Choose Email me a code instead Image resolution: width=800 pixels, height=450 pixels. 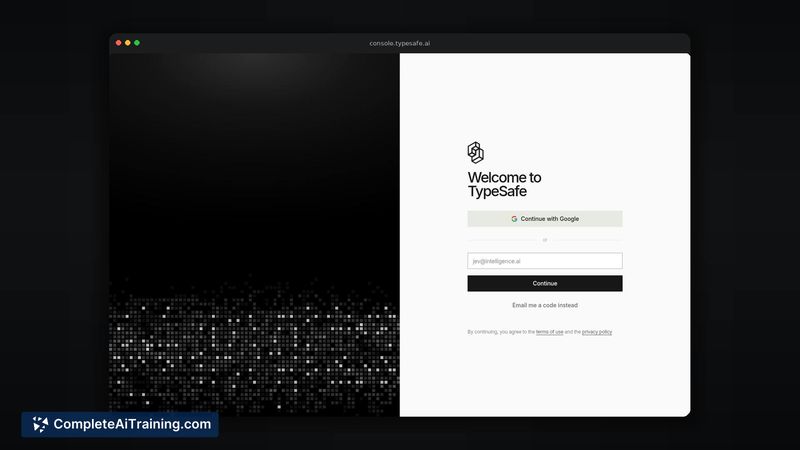tap(544, 305)
